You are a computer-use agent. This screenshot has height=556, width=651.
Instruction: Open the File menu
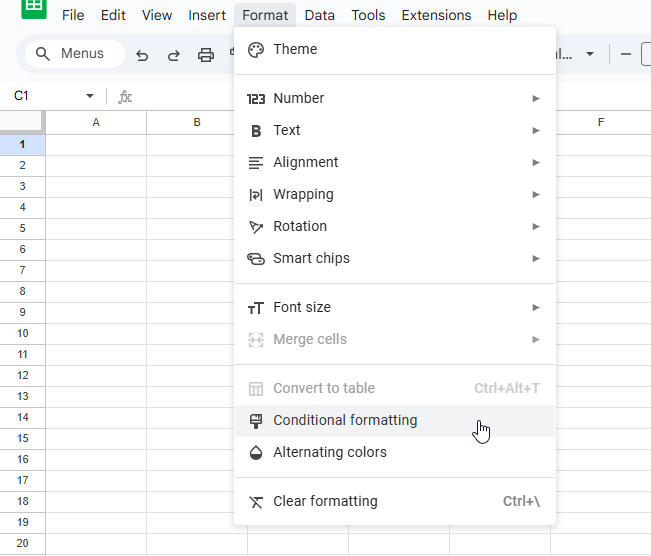(x=73, y=15)
